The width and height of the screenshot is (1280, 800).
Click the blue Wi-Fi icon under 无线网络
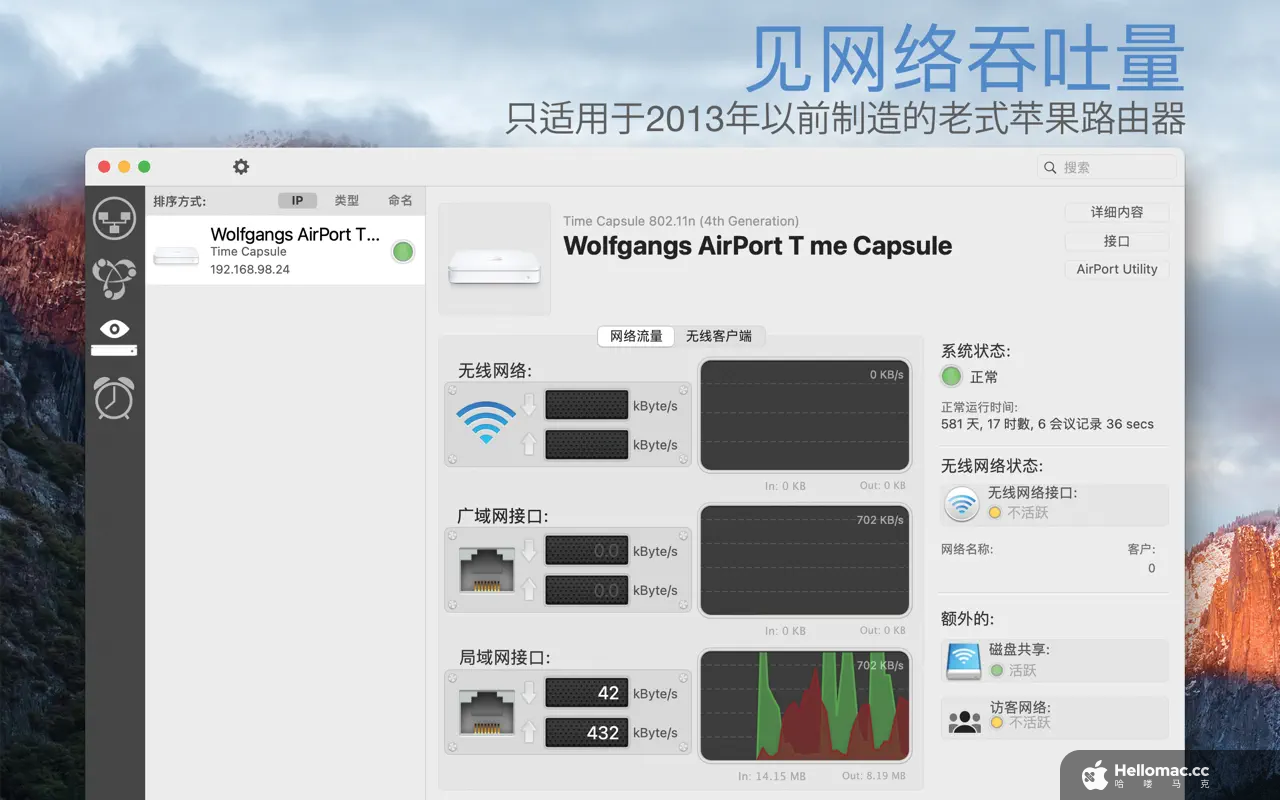pyautogui.click(x=486, y=423)
